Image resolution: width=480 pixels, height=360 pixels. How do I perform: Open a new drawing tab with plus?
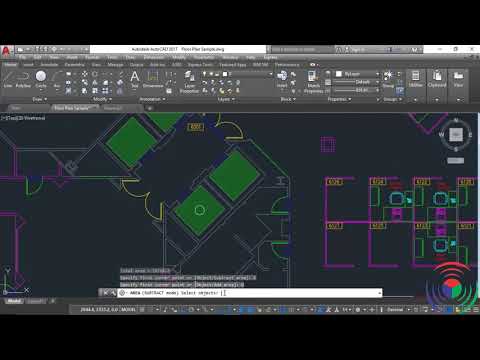click(x=150, y=108)
